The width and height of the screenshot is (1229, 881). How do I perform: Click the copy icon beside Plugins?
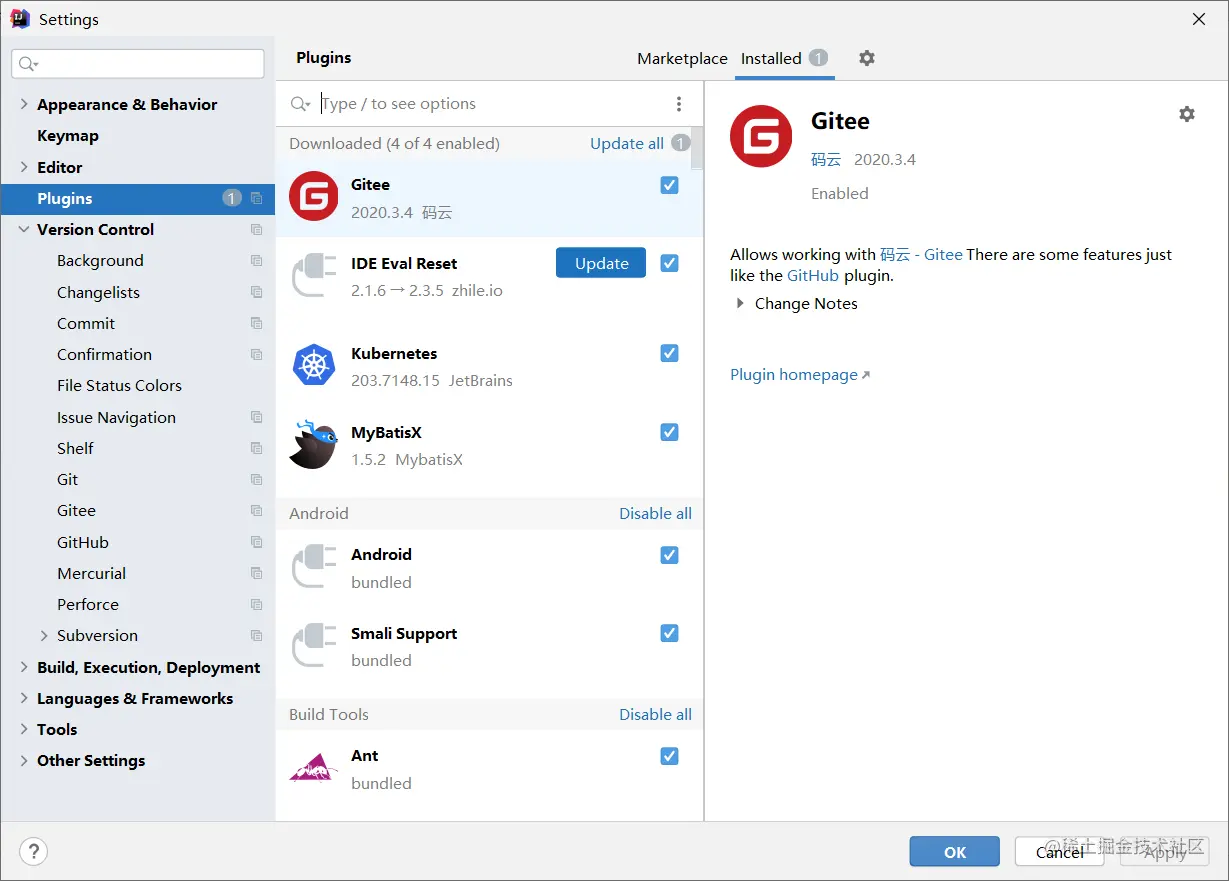click(x=257, y=198)
